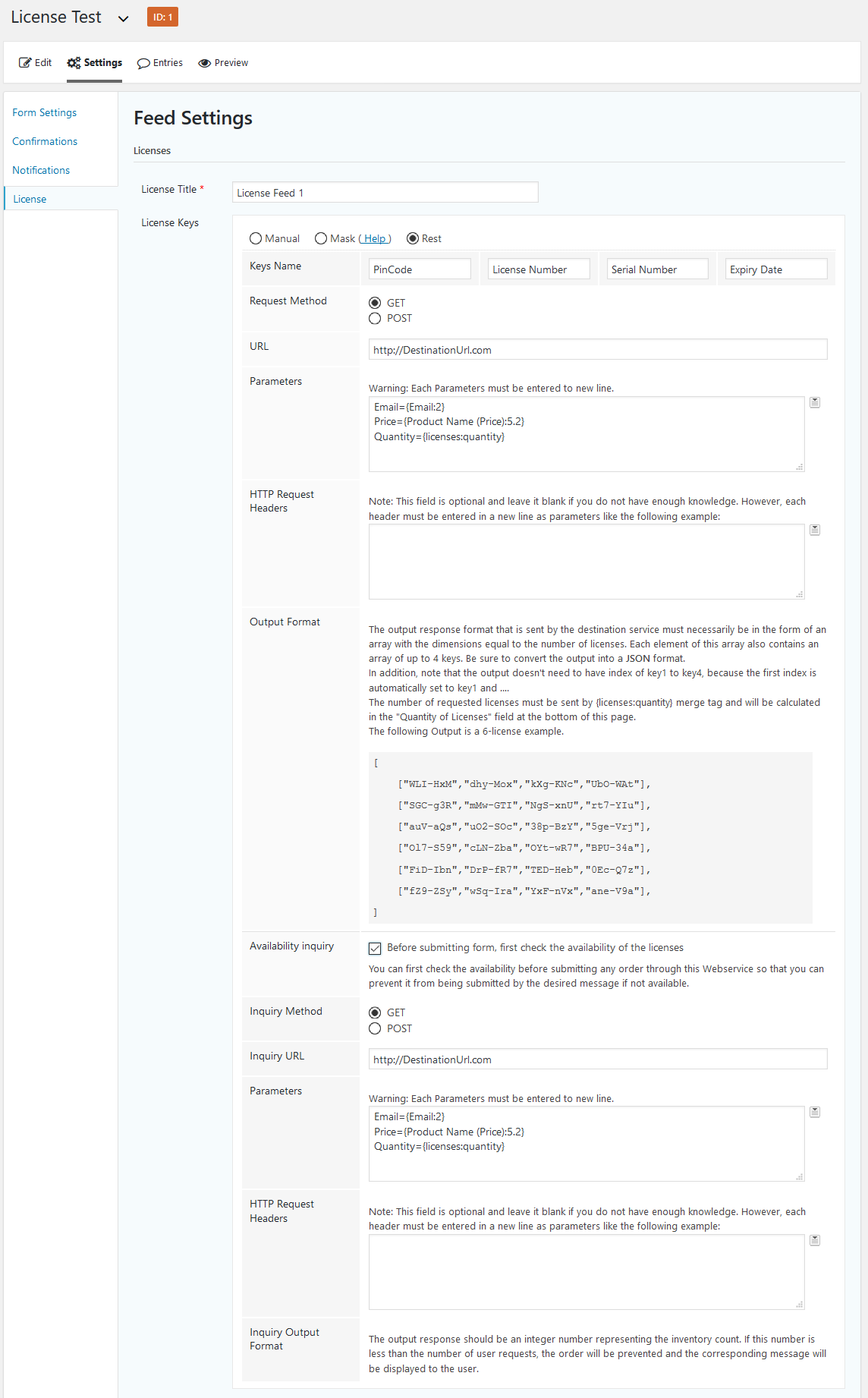
Task: Select the Mask license keys radio option
Action: coord(321,238)
